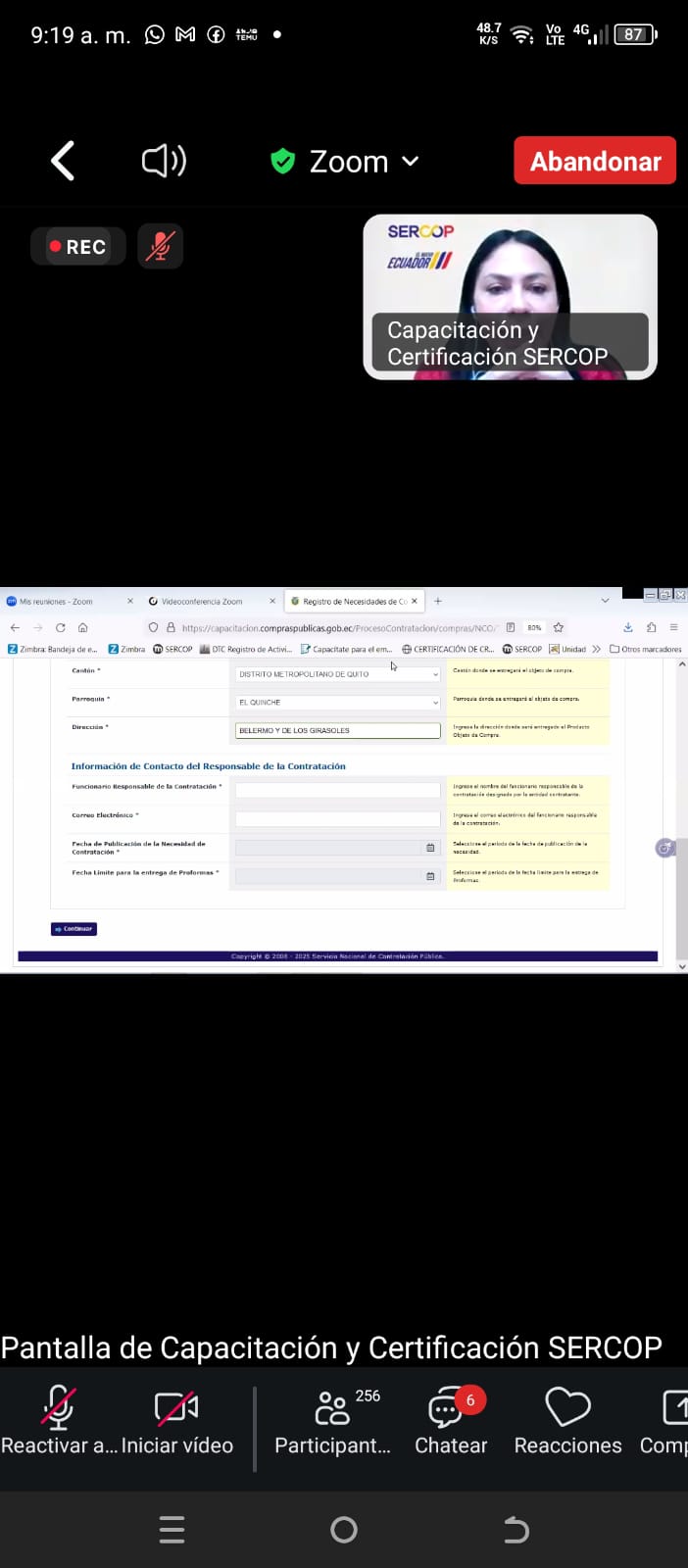This screenshot has width=688, height=1568.
Task: Expand the Parroquia El Quinche dropdown
Action: click(338, 703)
